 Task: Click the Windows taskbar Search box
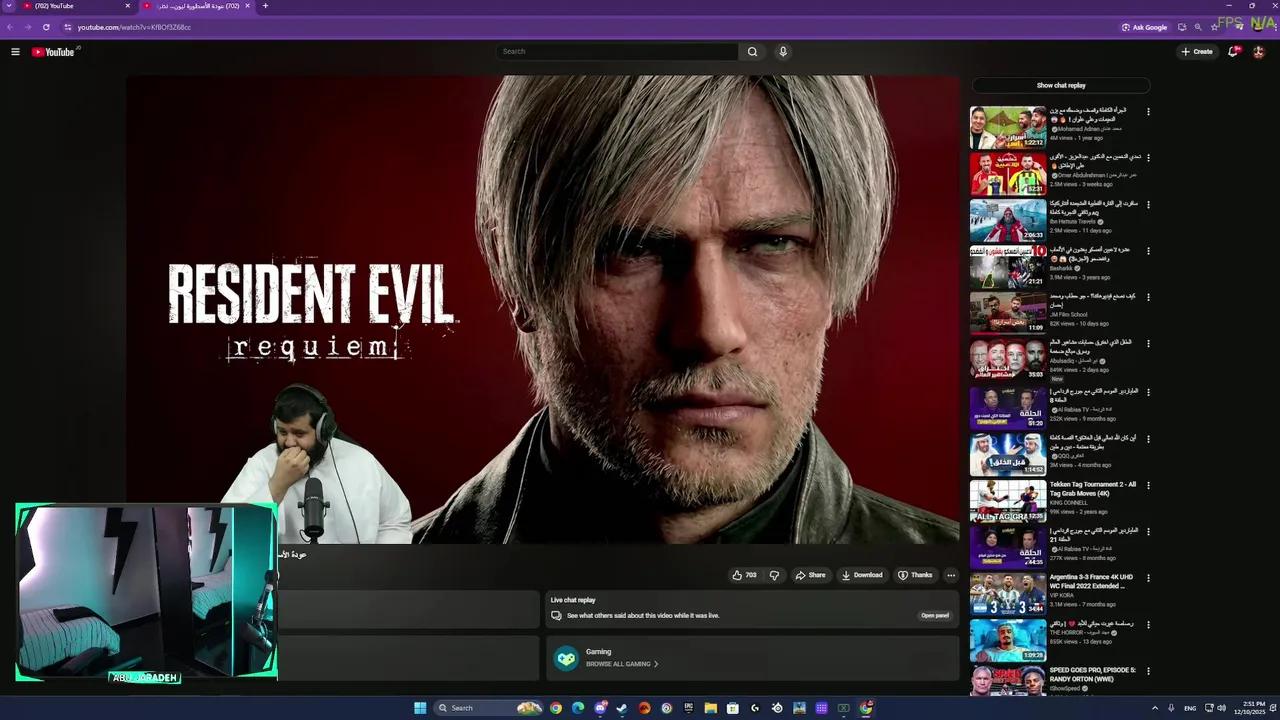488,708
